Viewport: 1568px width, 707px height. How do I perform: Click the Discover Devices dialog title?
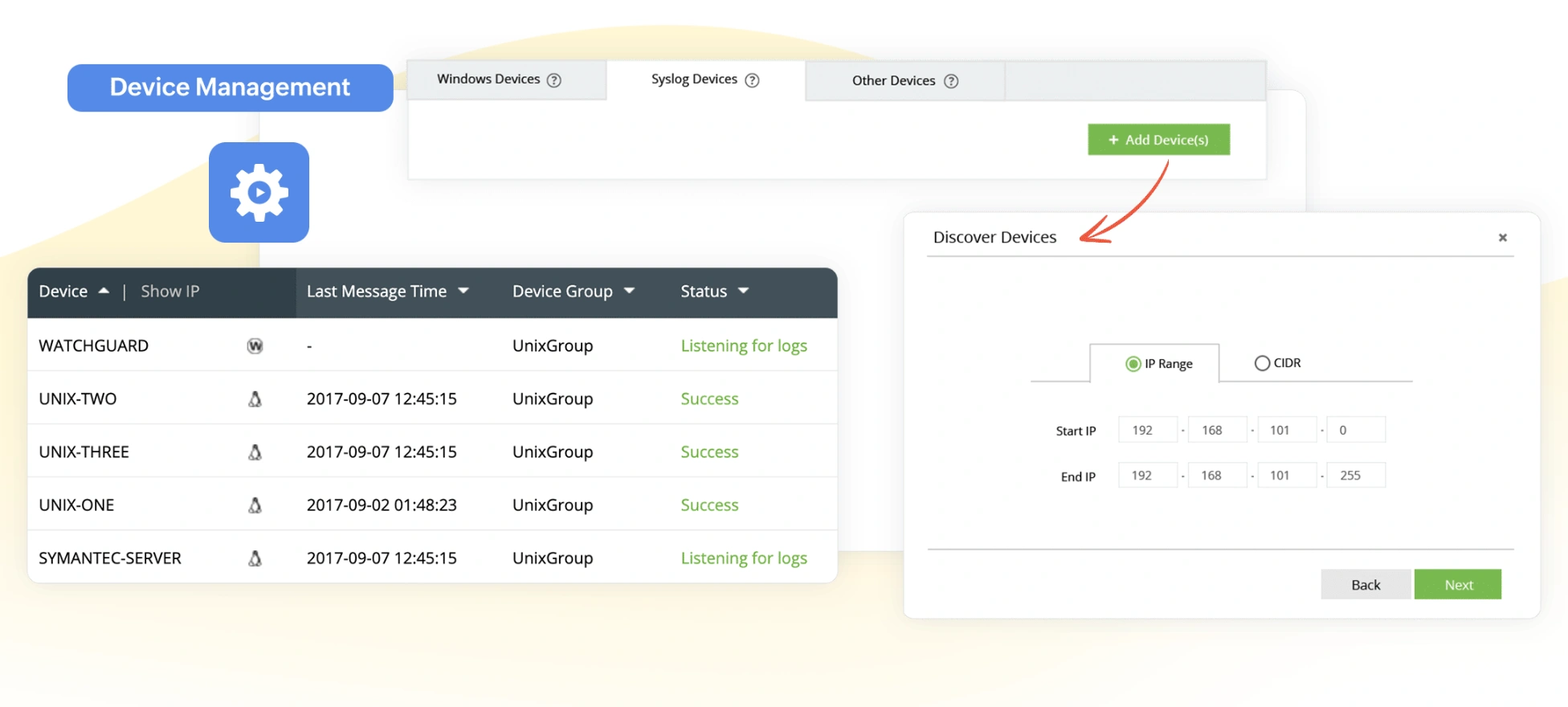tap(994, 238)
